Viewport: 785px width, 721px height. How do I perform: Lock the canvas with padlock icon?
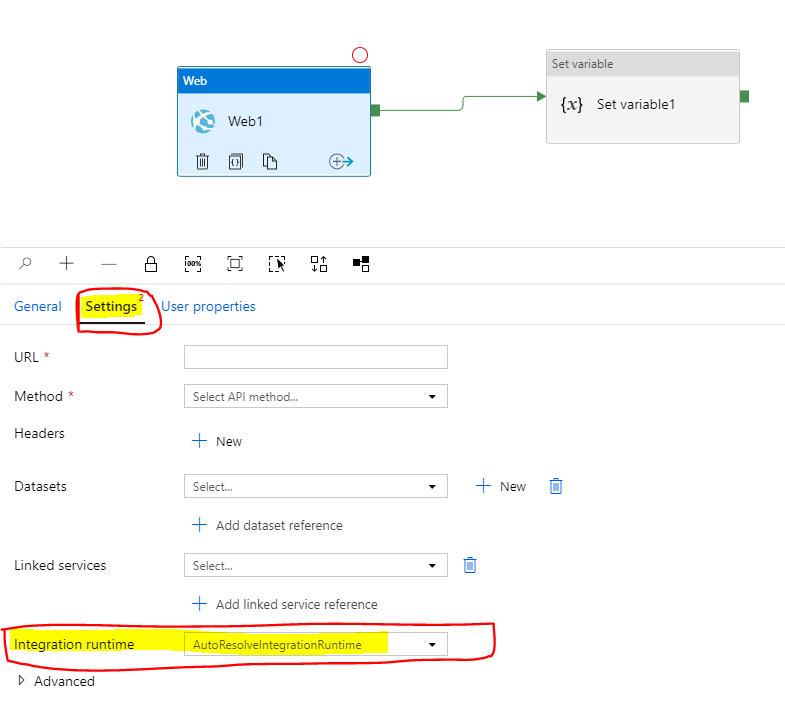point(151,263)
